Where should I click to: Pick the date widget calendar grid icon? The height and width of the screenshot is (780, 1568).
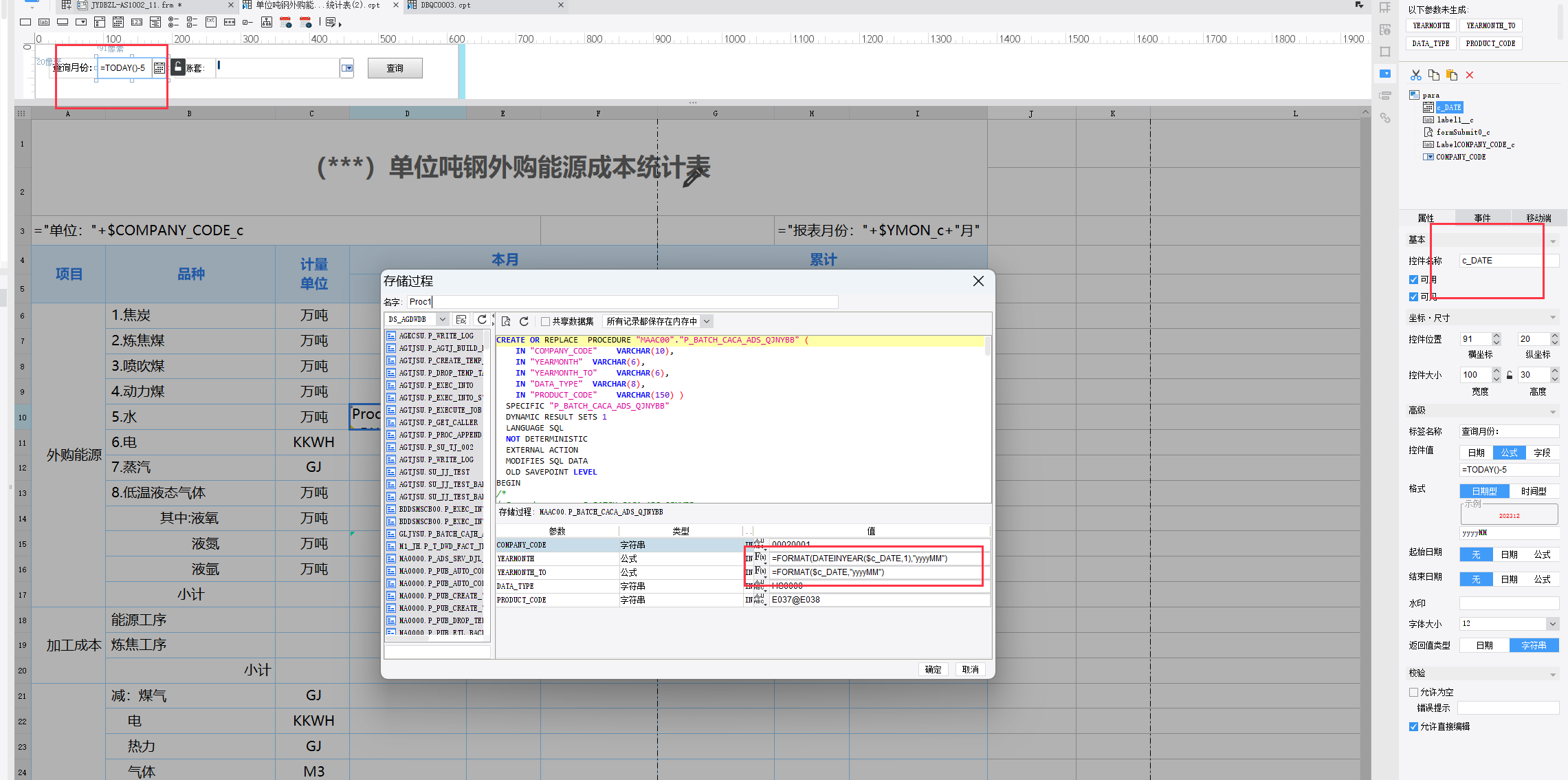[x=118, y=22]
